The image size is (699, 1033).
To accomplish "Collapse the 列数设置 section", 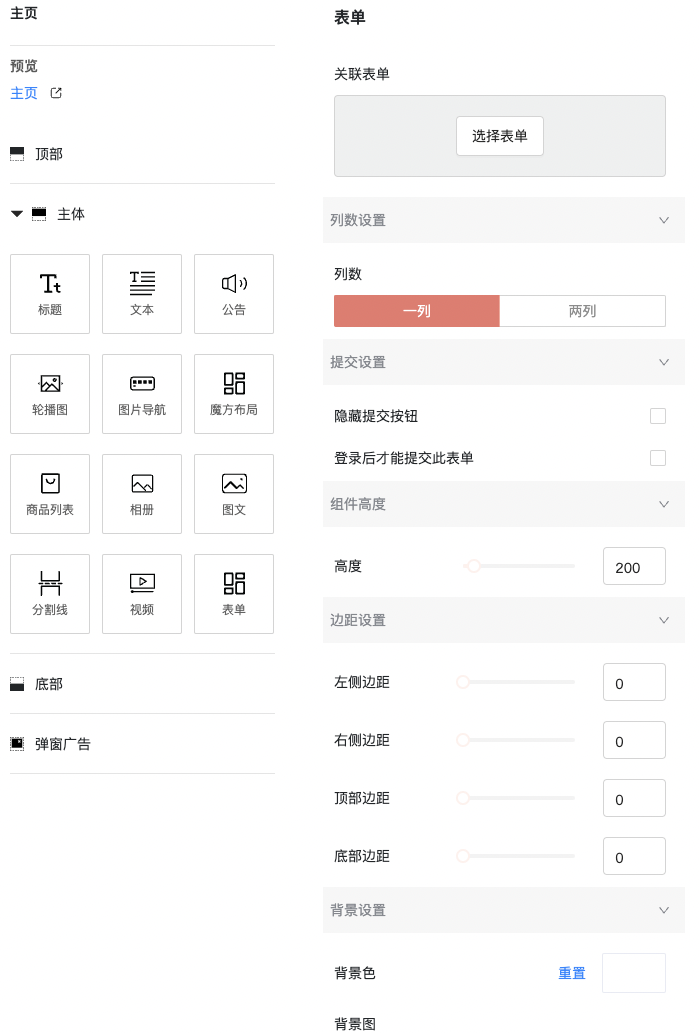I will click(504, 220).
